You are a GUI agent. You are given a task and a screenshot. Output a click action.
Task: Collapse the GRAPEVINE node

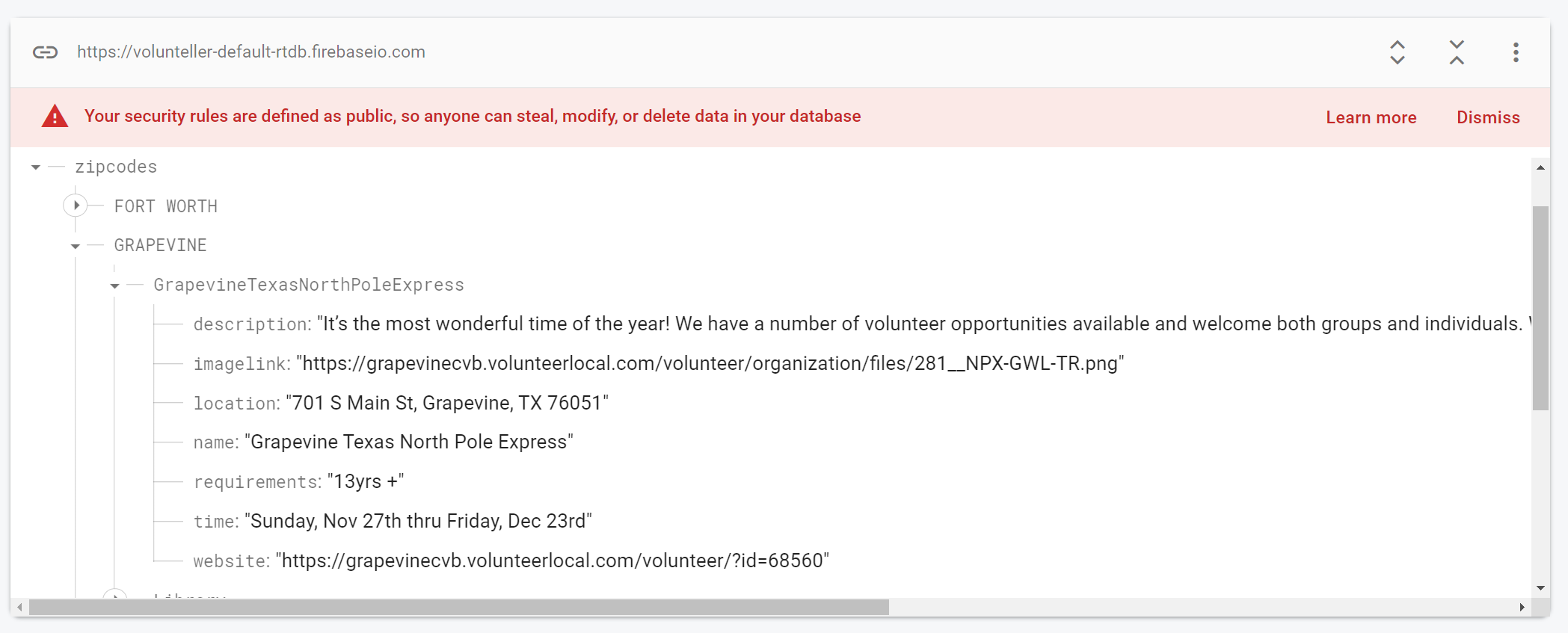pos(76,246)
